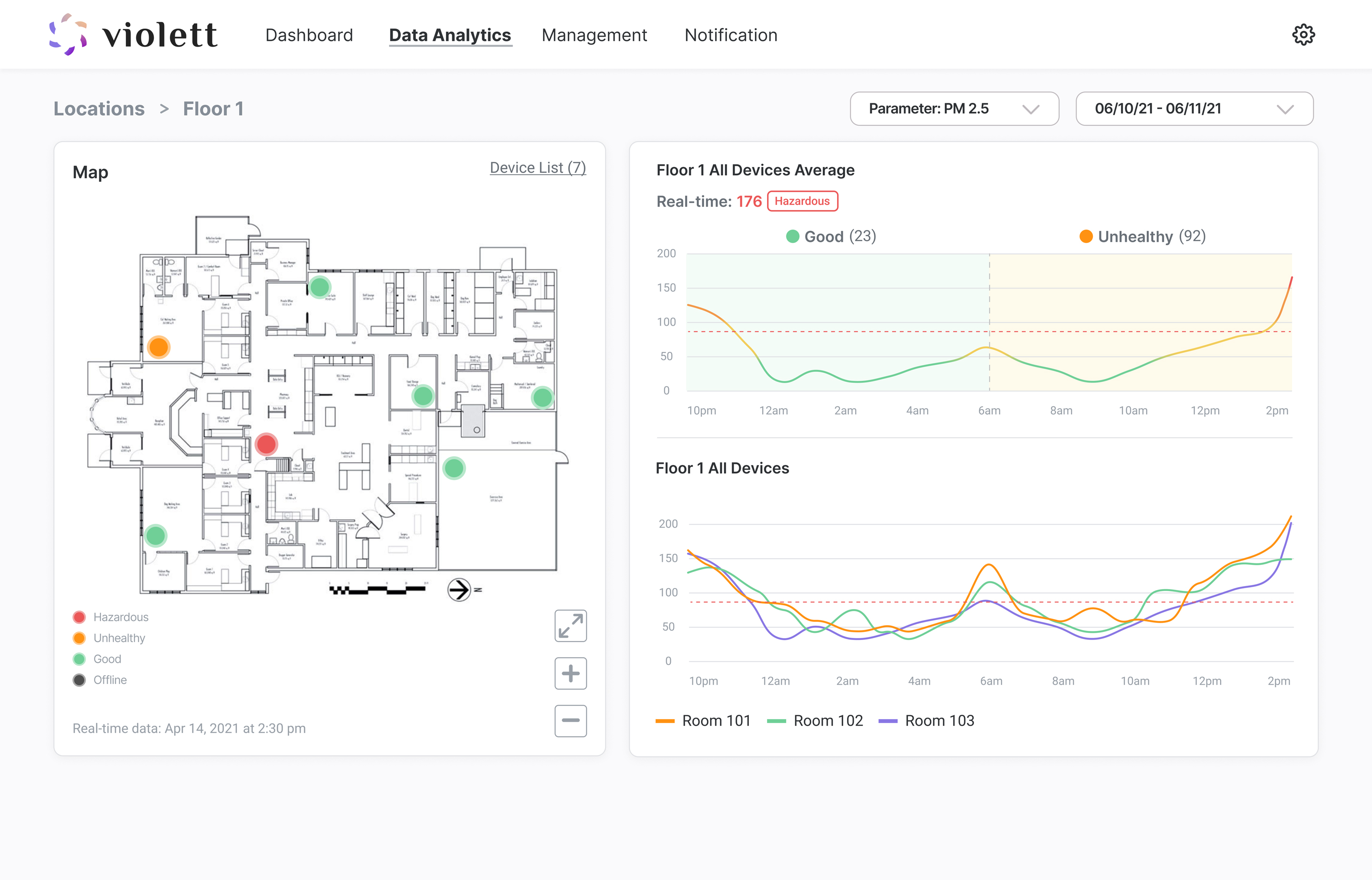Click the Hazardous status badge next to 176
This screenshot has height=880, width=1372.
(x=801, y=201)
